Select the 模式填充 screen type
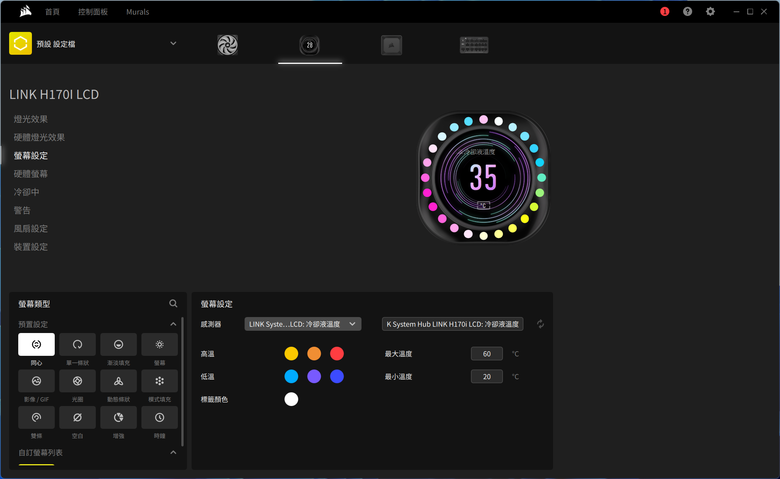 click(159, 381)
